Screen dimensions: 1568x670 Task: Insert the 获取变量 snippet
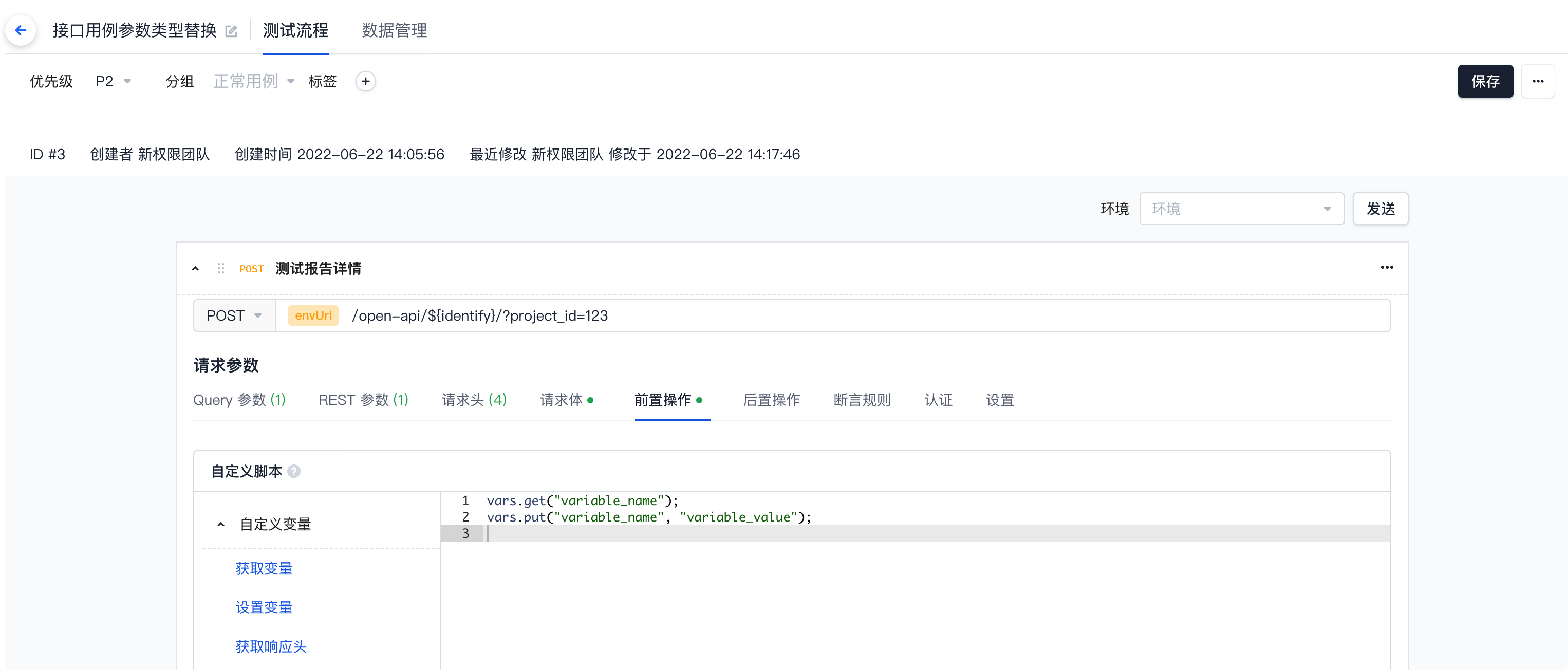pyautogui.click(x=264, y=568)
